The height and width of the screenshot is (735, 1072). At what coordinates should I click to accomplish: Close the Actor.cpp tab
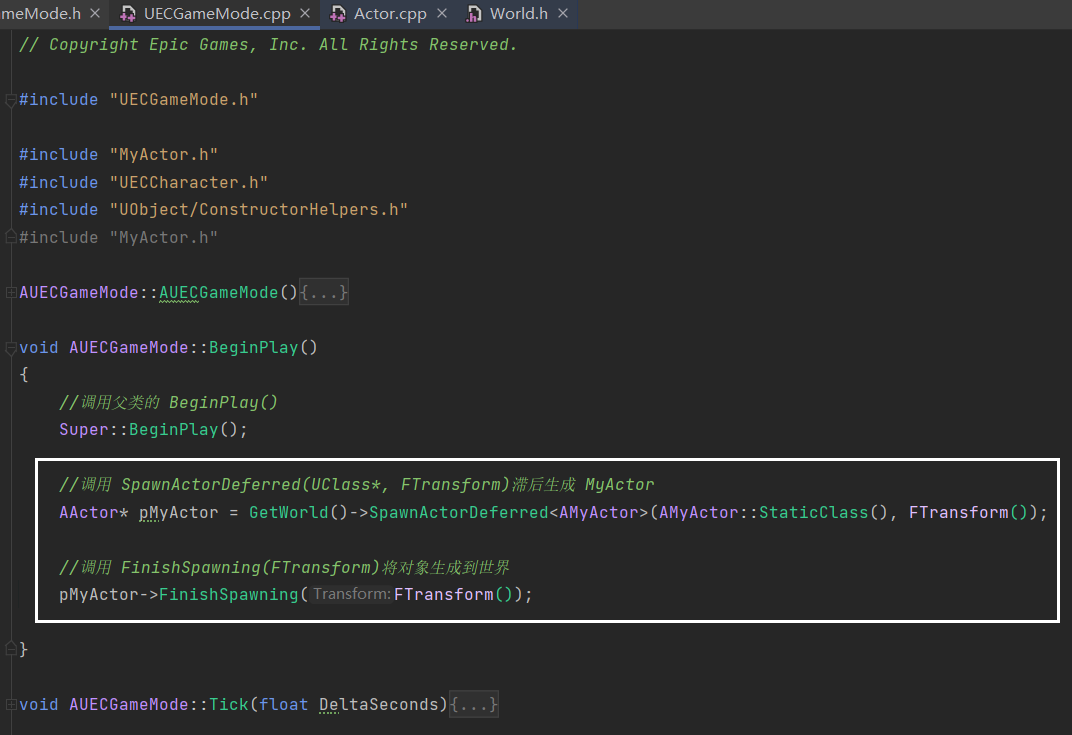pos(442,14)
